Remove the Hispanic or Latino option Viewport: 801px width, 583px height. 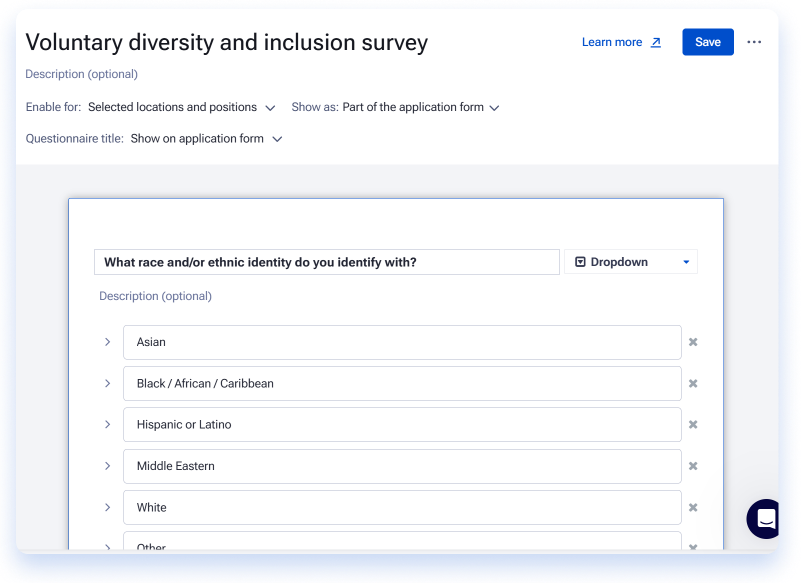click(693, 425)
